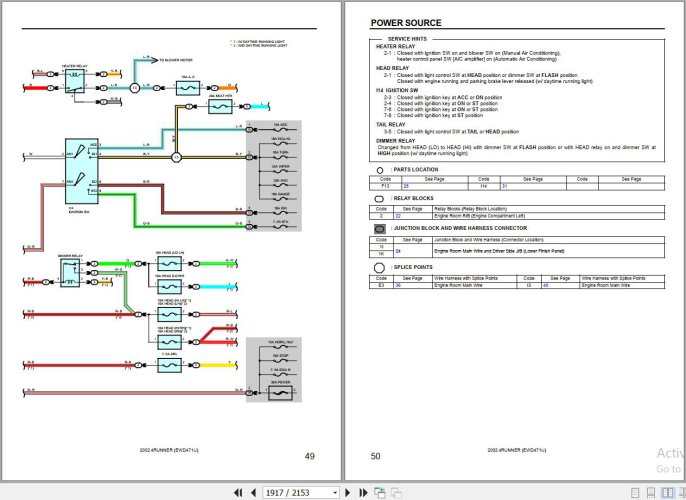
Task: Open page link 24 in Junction Block table
Action: 398,251
